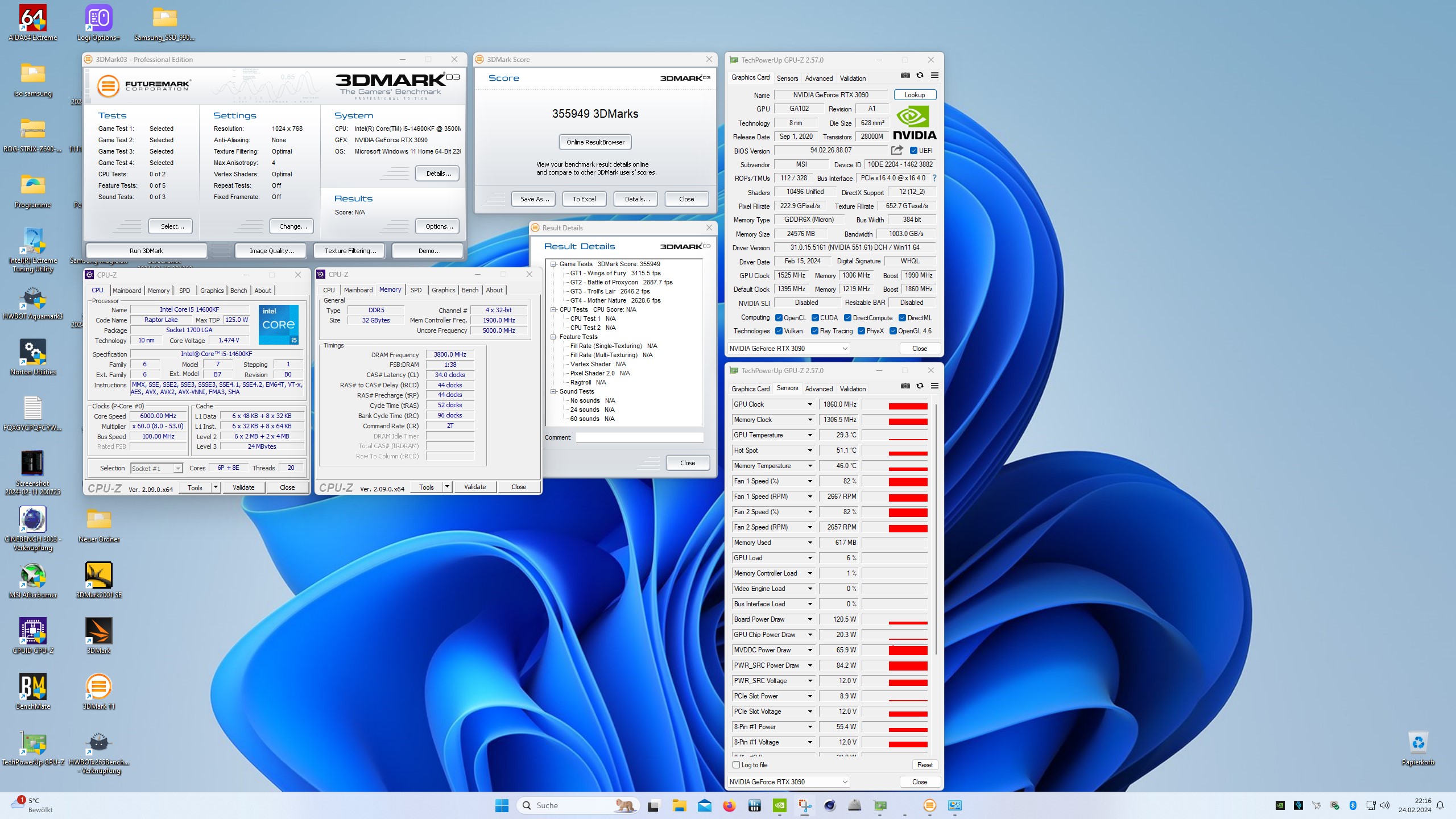
Task: Open GPU selection dropdown in Sensors window
Action: tap(788, 782)
